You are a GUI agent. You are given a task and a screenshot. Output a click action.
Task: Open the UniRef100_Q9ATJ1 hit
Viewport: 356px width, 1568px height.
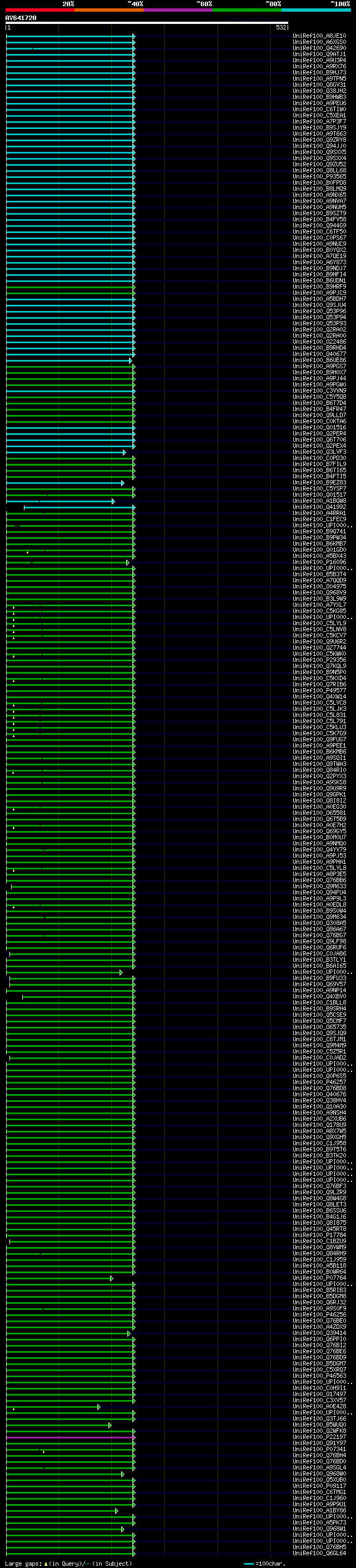click(x=319, y=54)
